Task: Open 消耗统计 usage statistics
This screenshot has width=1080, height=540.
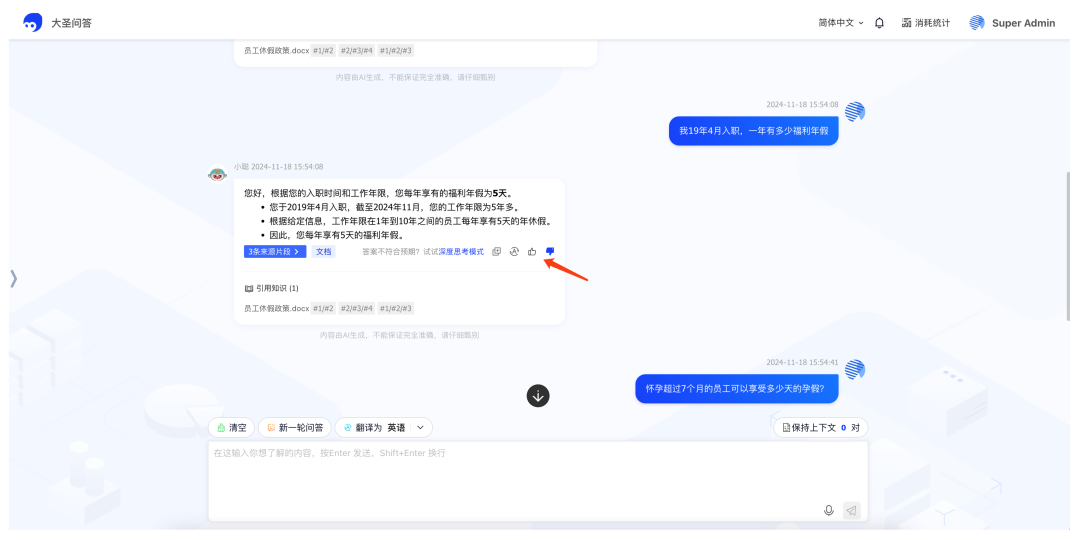Action: (925, 23)
